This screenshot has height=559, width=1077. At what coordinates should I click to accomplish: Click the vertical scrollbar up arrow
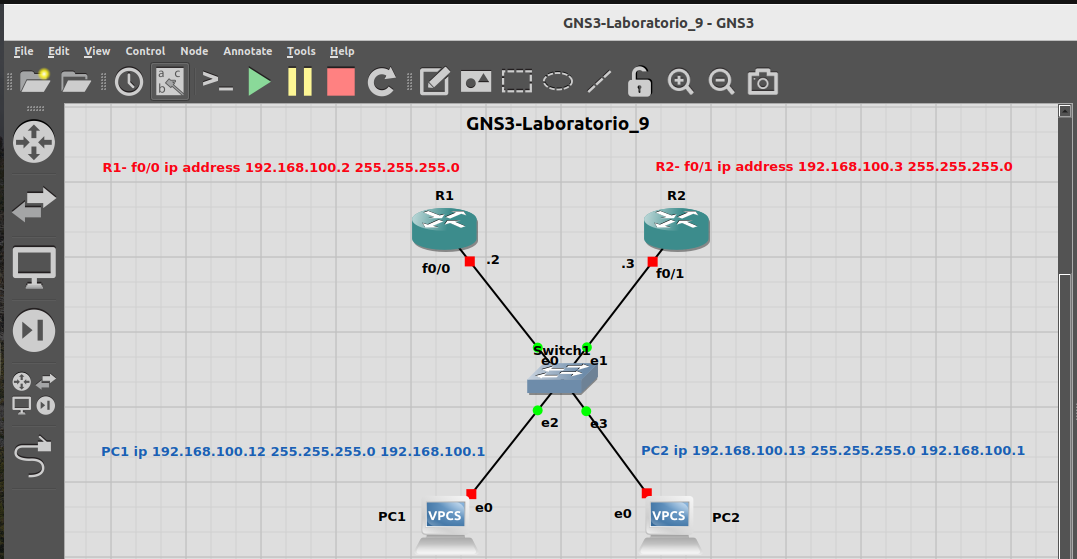point(1065,111)
